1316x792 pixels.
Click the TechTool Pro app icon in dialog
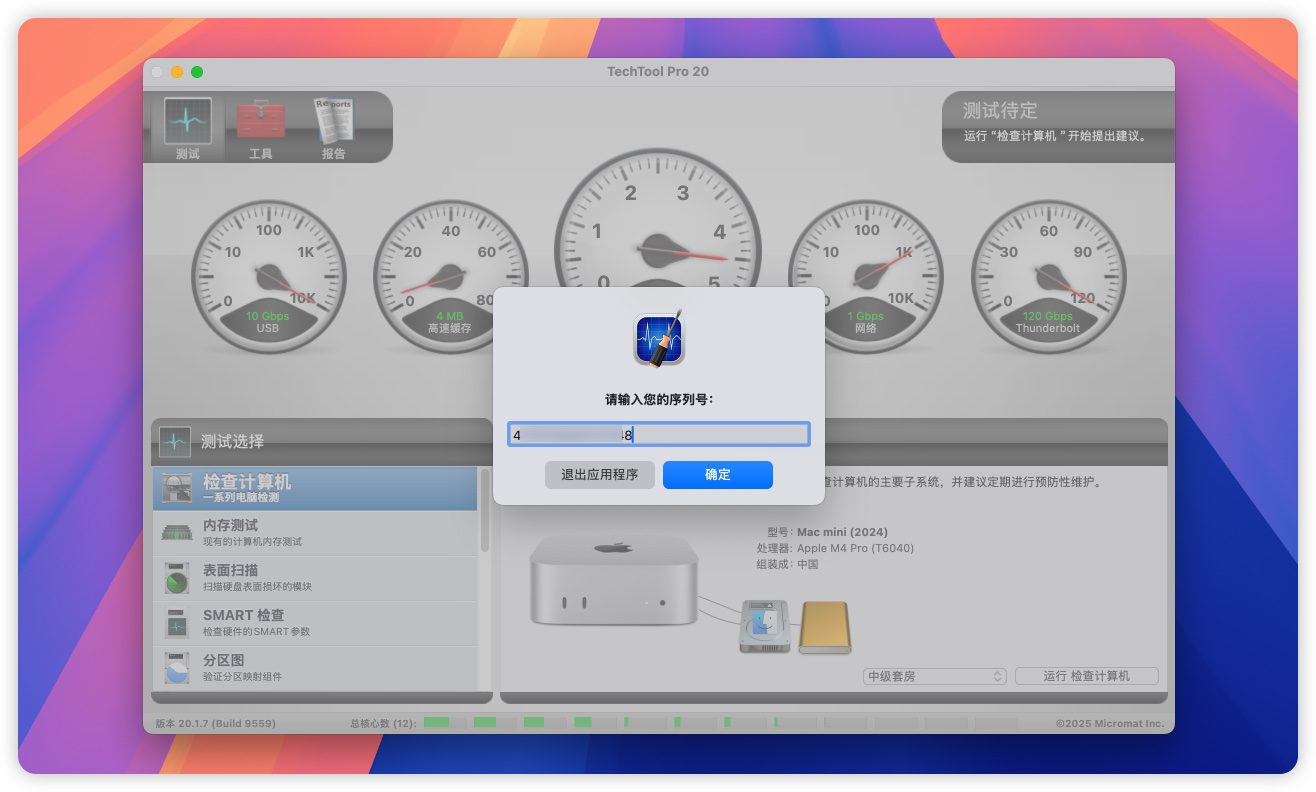pos(658,339)
